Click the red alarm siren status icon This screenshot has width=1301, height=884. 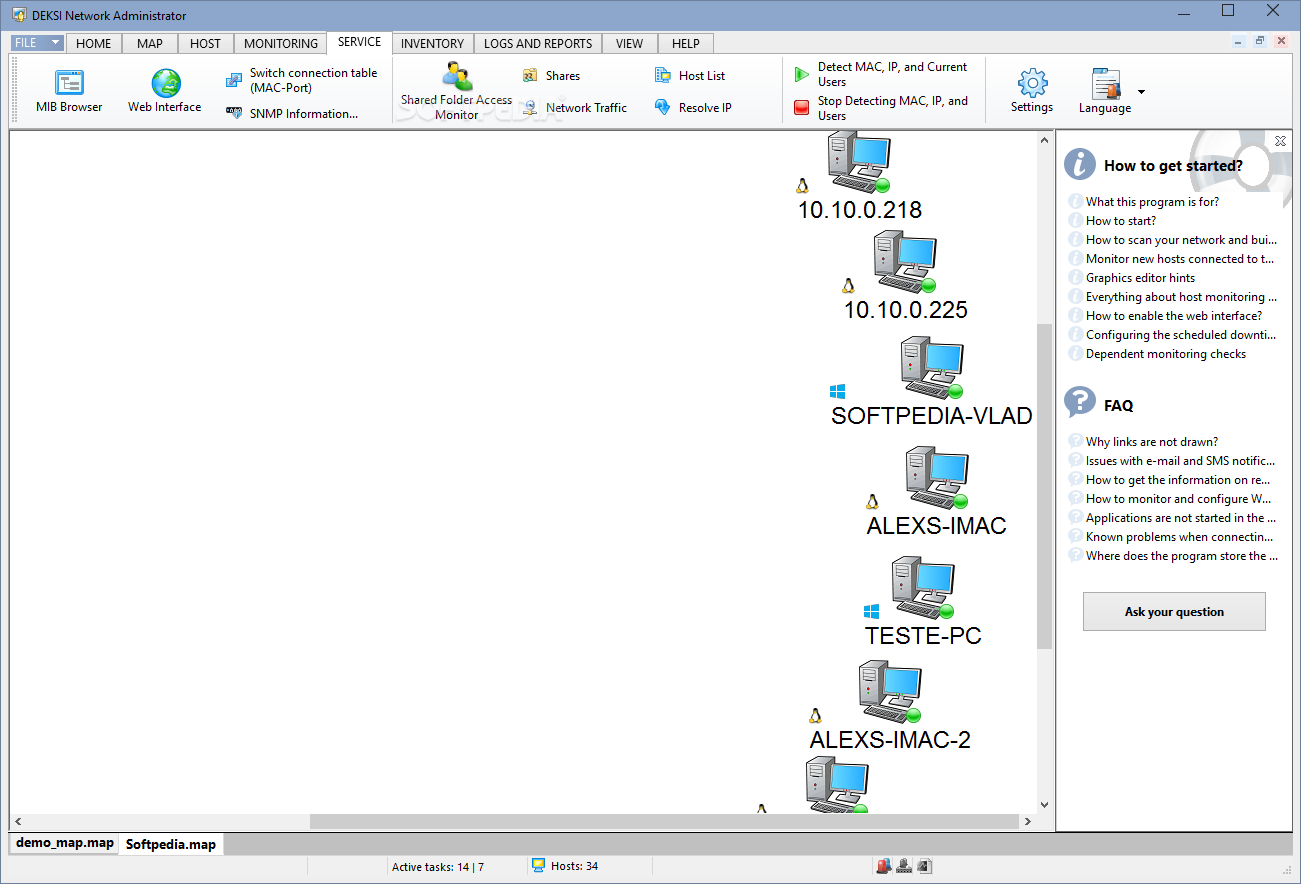point(884,867)
